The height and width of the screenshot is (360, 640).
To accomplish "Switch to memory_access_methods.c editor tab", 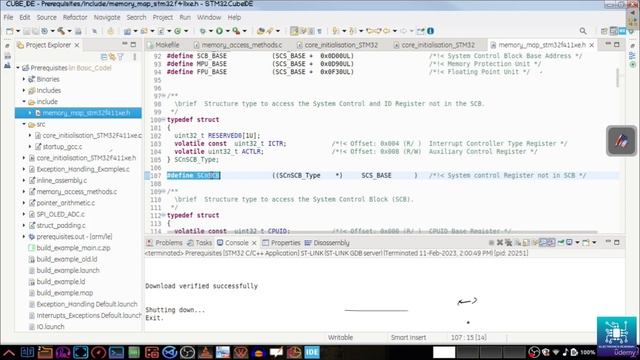I will tap(242, 45).
